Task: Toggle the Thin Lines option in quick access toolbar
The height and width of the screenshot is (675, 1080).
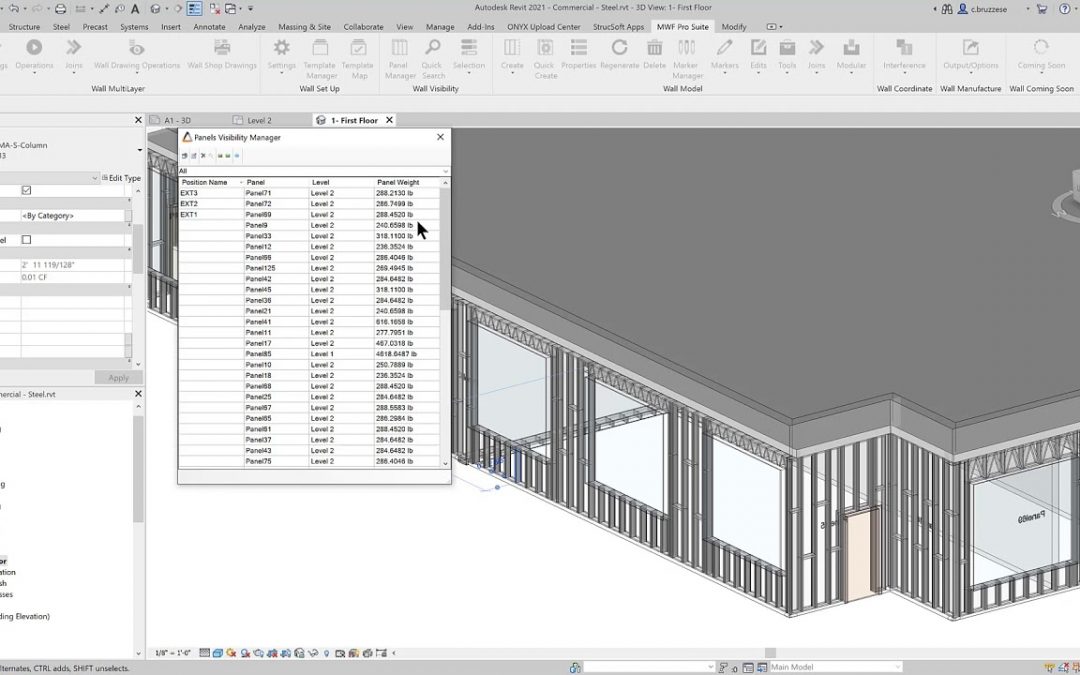Action: (194, 8)
